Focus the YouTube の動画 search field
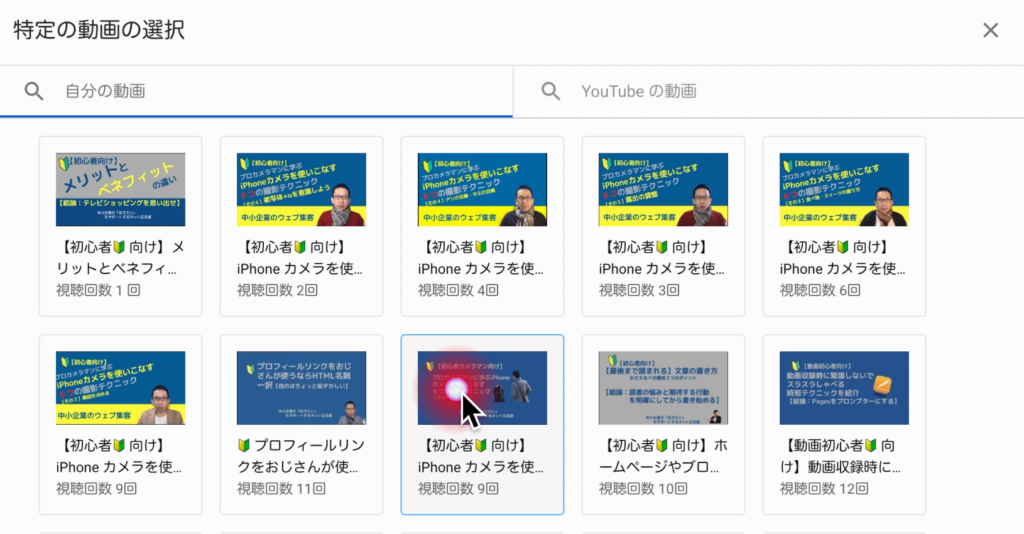This screenshot has width=1024, height=534. point(769,91)
